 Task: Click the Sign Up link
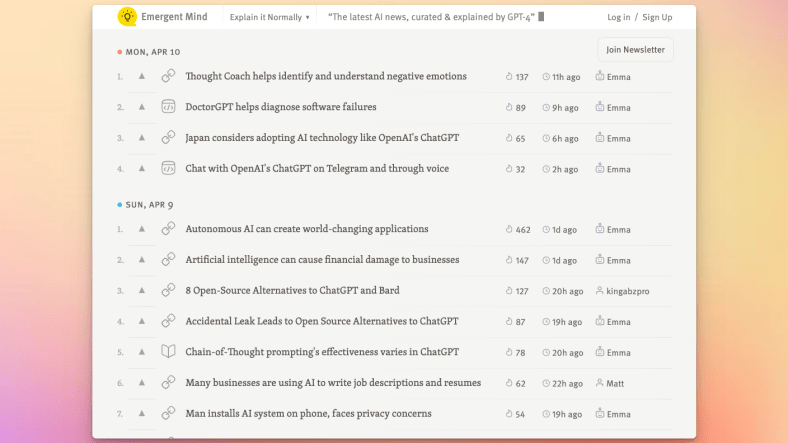point(657,17)
